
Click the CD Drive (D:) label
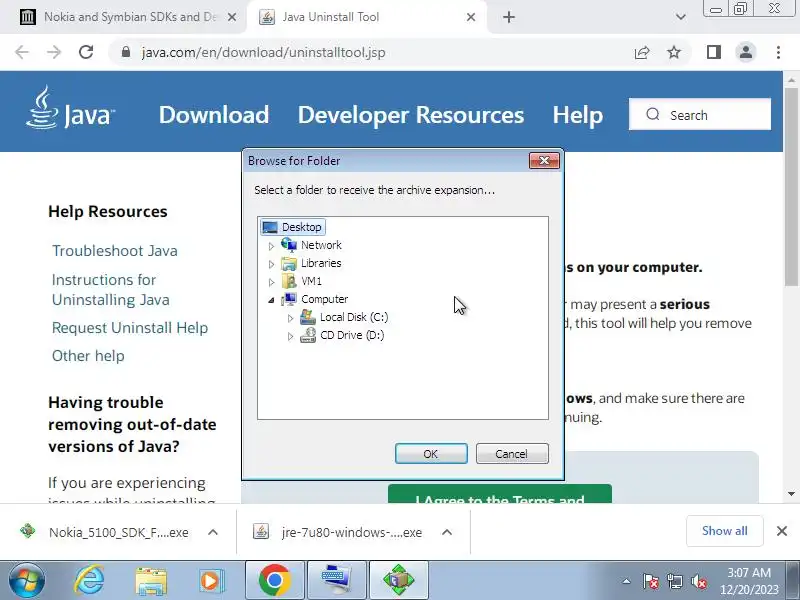point(352,335)
